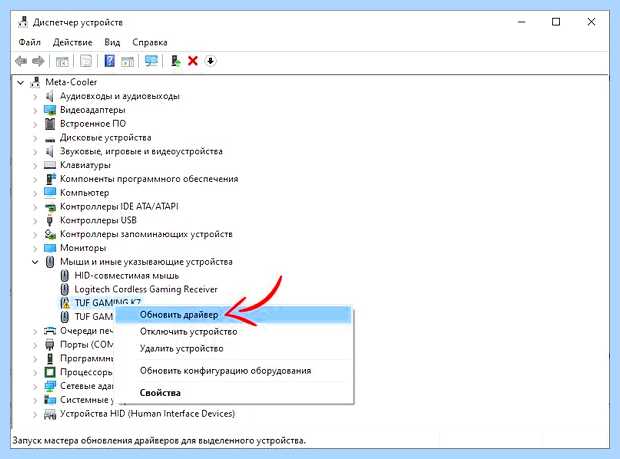The image size is (620, 459).
Task: Select Звуковые, игровые и видеоустройства category
Action: 141,151
